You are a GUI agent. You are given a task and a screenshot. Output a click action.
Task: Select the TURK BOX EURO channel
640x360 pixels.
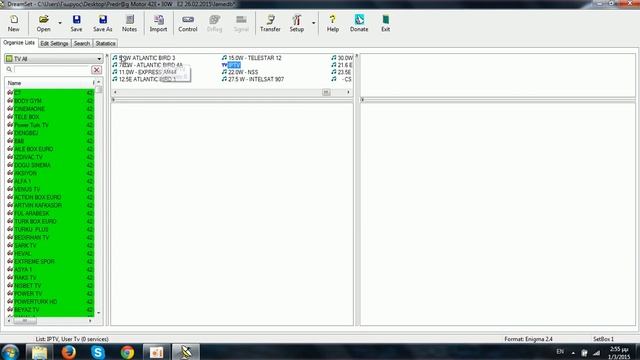click(35, 221)
